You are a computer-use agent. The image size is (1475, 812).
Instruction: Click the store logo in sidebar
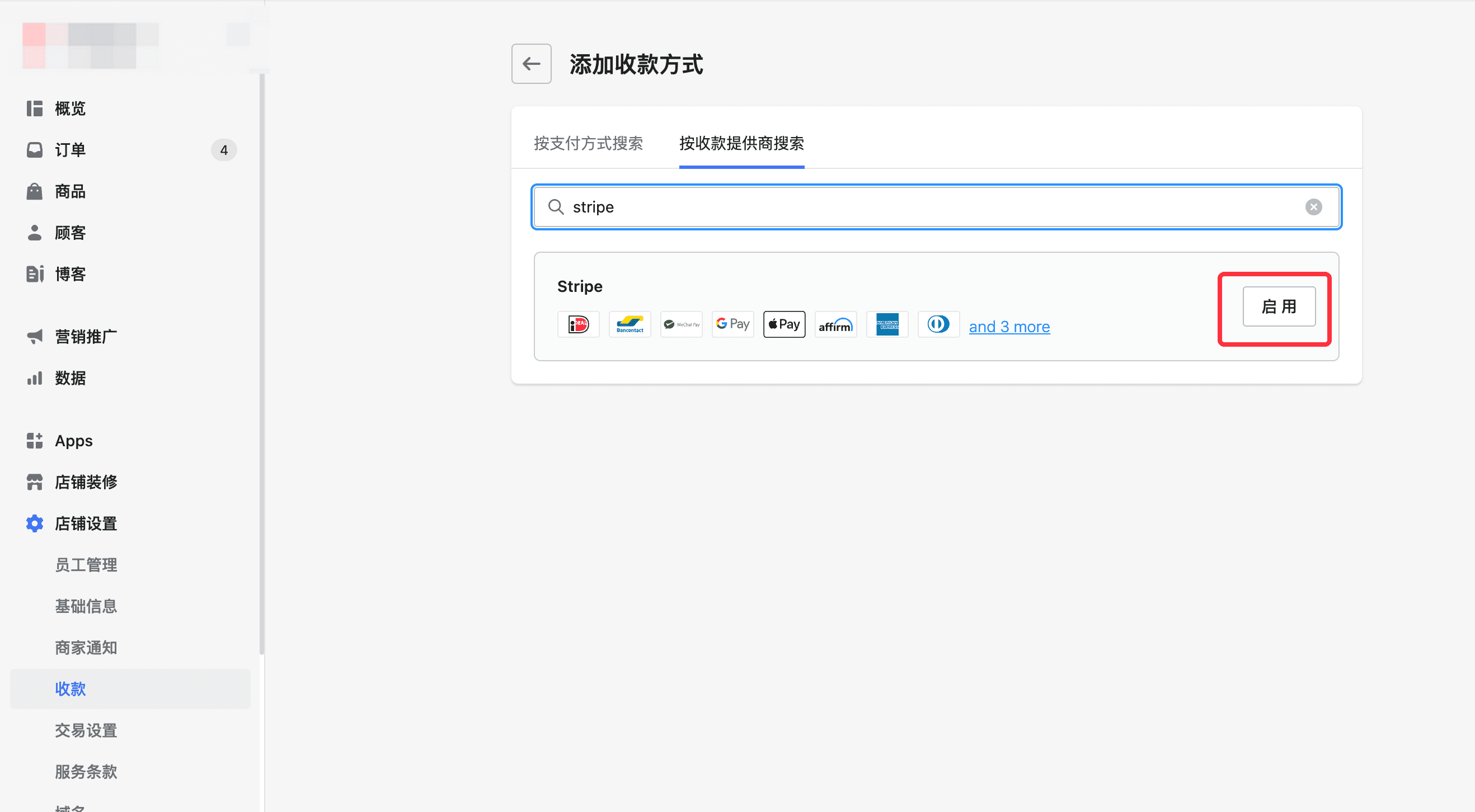91,46
